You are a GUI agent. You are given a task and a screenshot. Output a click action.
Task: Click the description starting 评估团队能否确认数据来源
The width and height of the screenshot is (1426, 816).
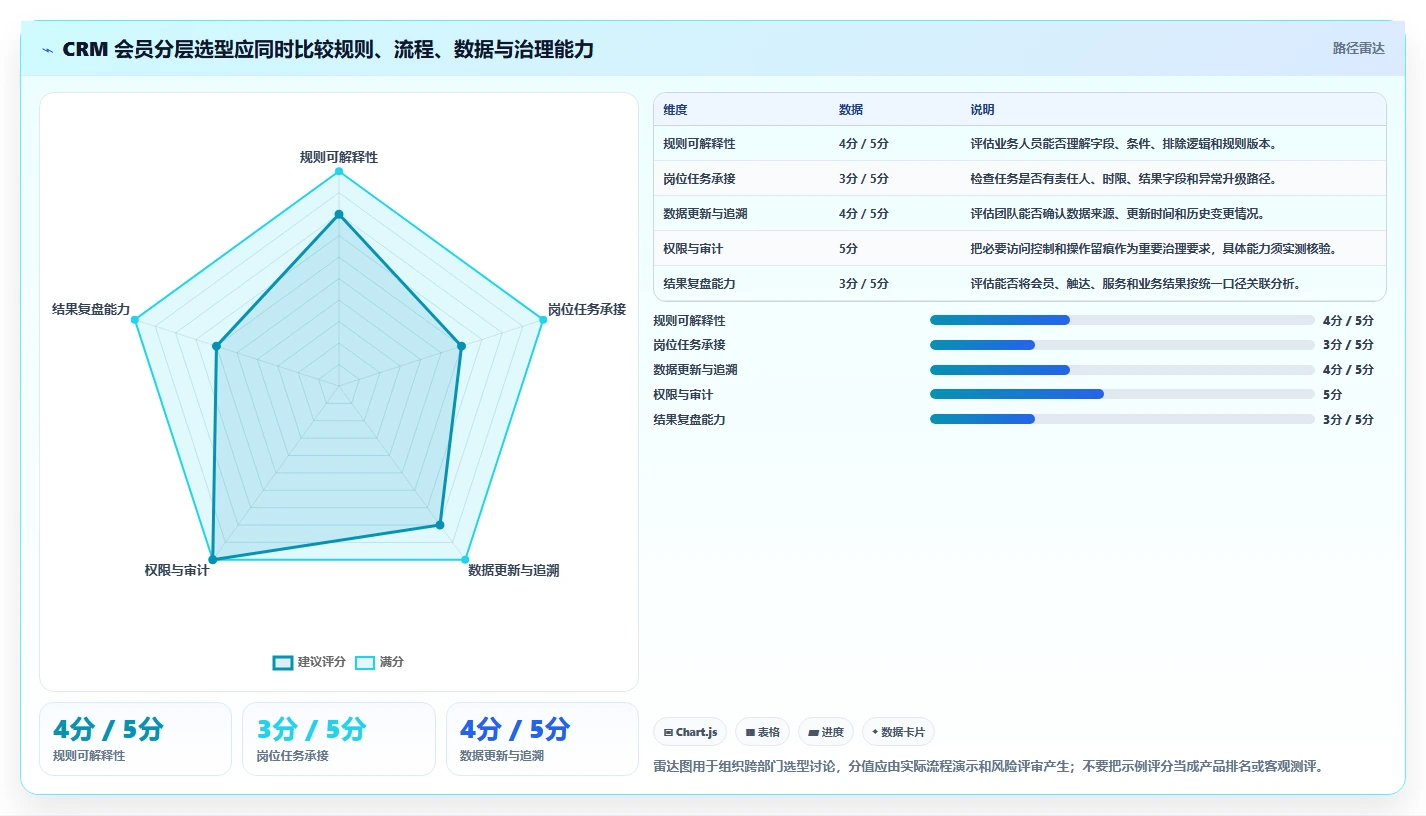click(1118, 214)
